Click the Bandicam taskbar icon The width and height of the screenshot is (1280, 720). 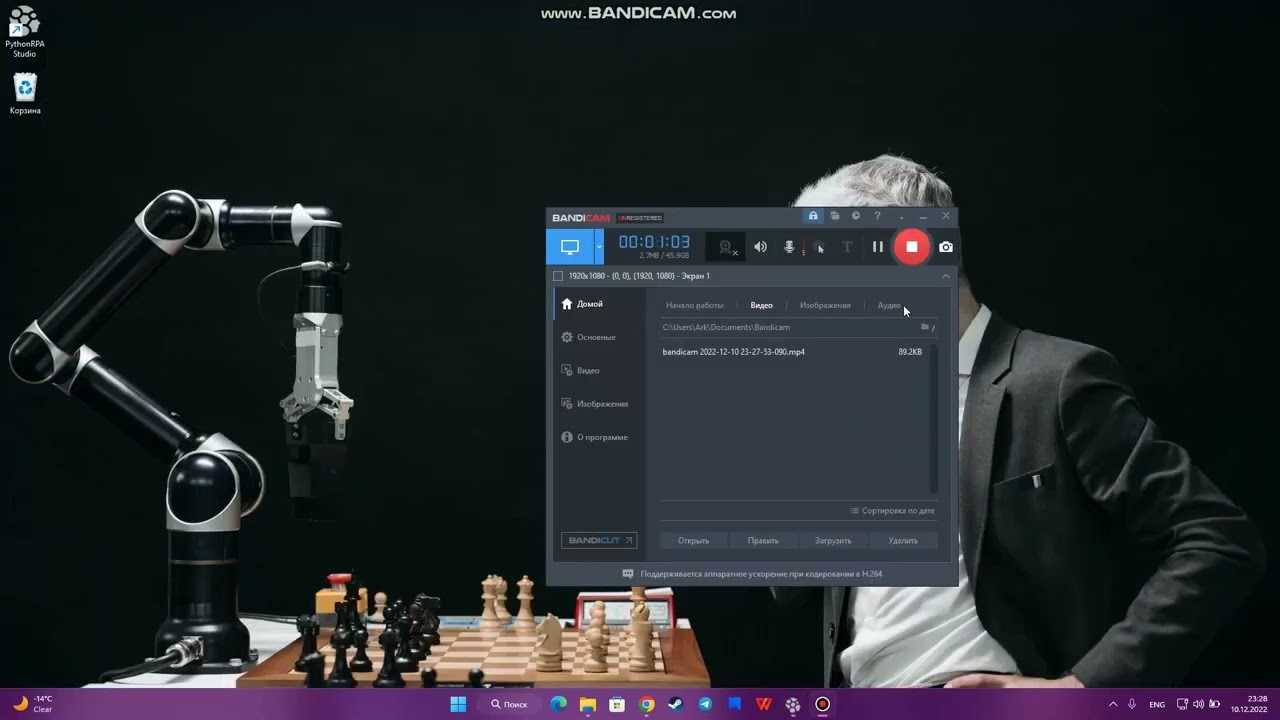point(823,704)
